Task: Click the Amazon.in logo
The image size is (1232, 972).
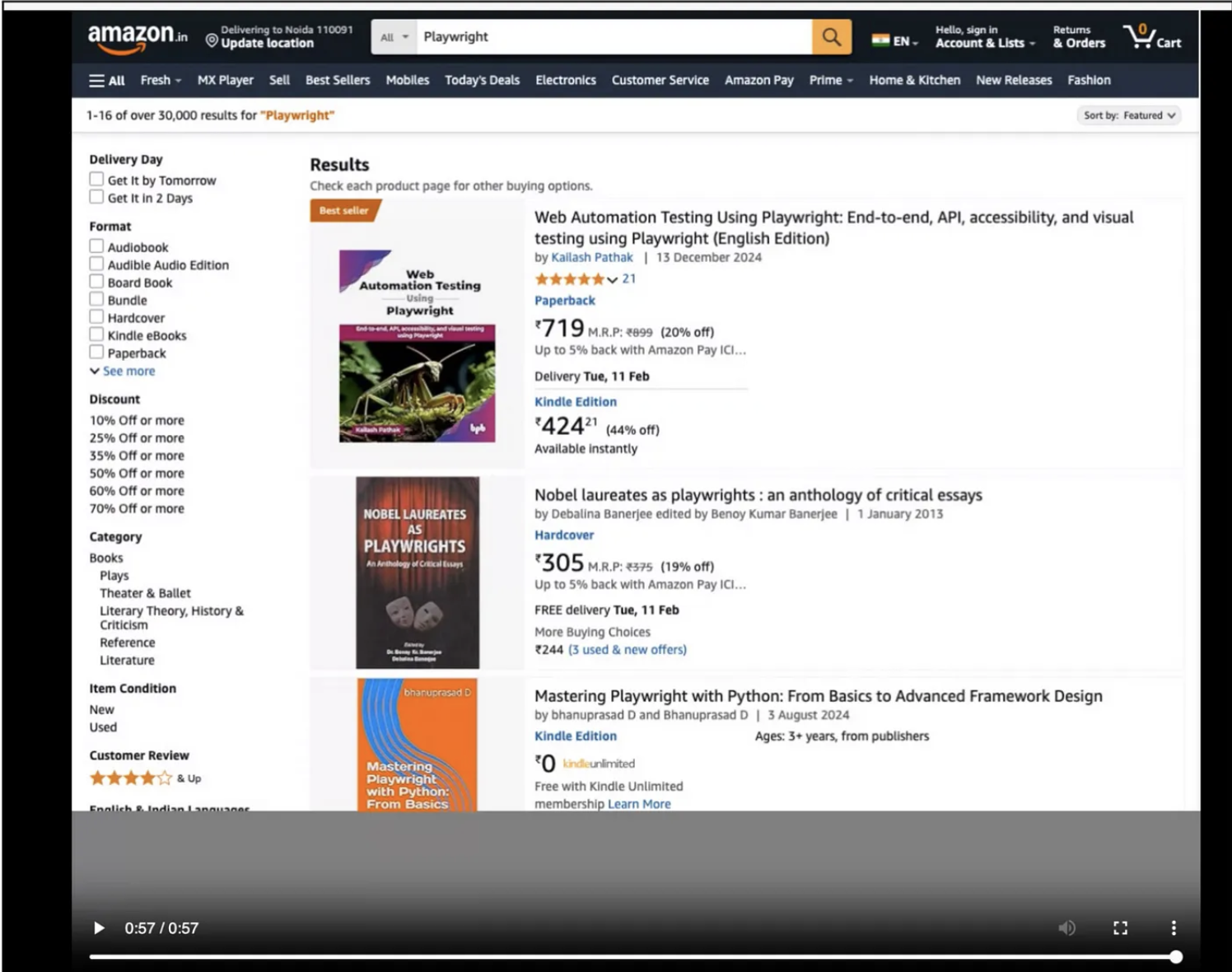Action: coord(137,37)
